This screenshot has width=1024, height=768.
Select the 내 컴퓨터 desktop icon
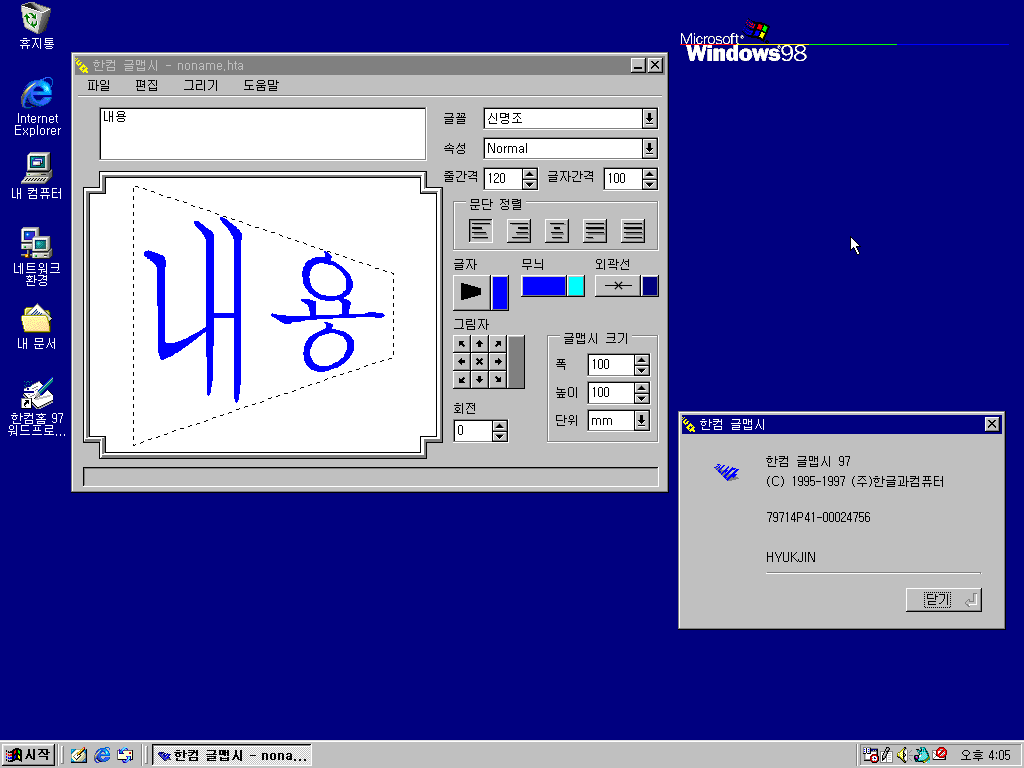pyautogui.click(x=37, y=176)
